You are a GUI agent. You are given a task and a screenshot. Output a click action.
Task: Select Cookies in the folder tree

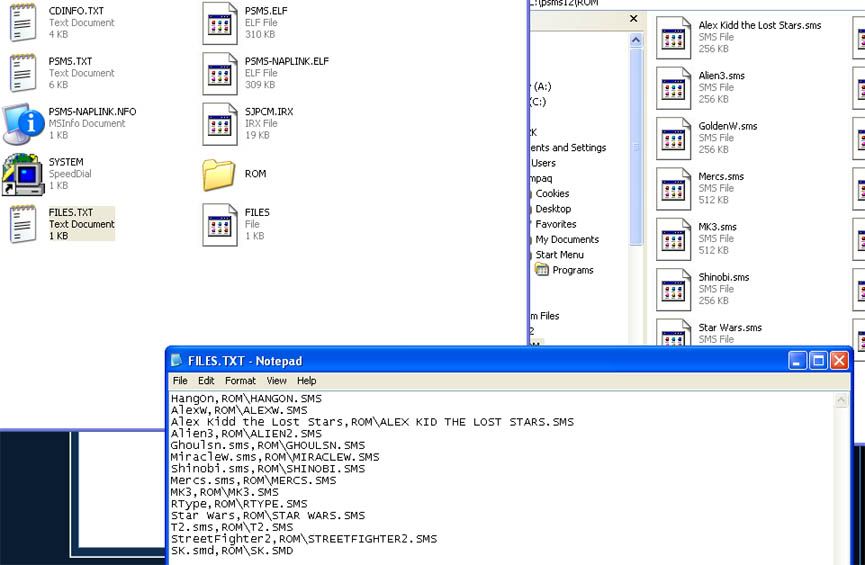point(552,194)
